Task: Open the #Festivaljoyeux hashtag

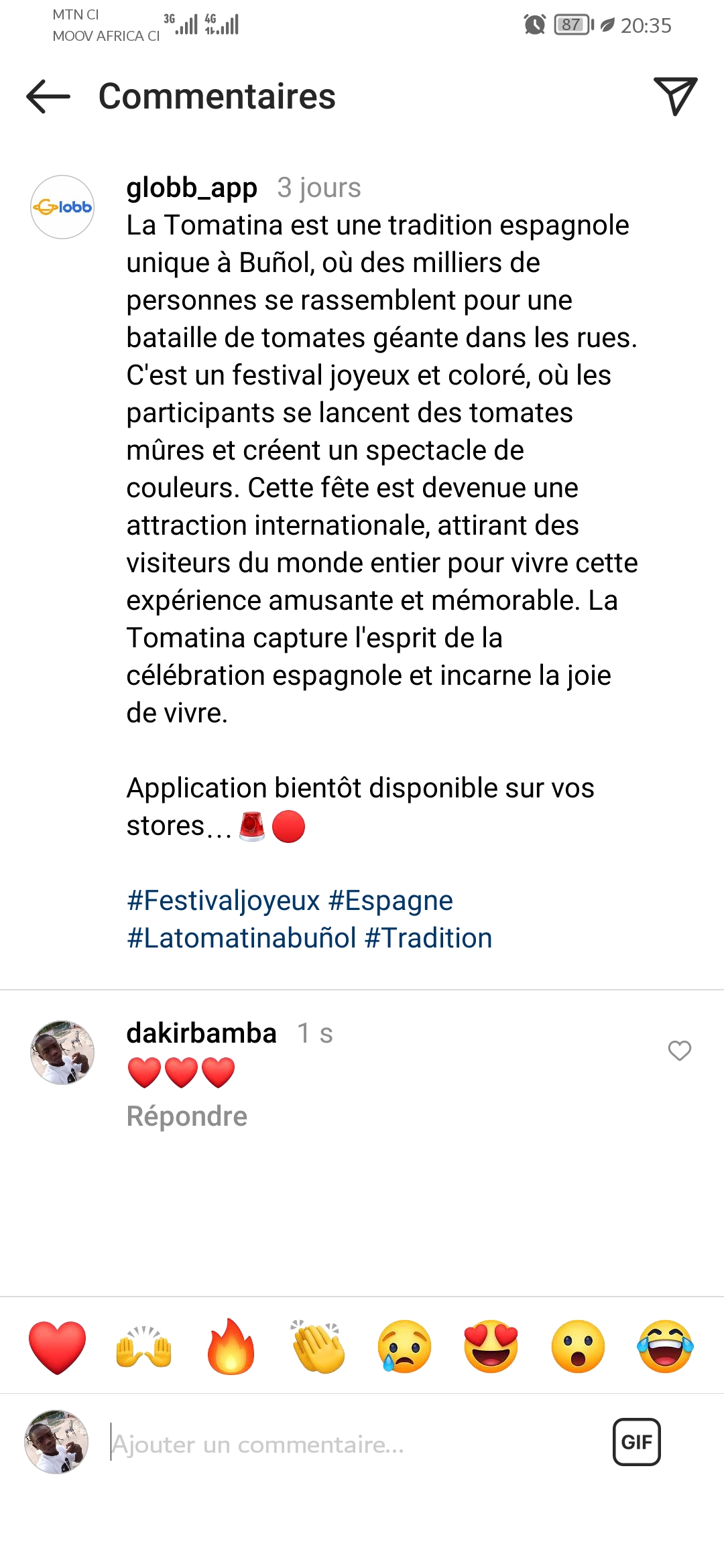Action: [x=223, y=901]
